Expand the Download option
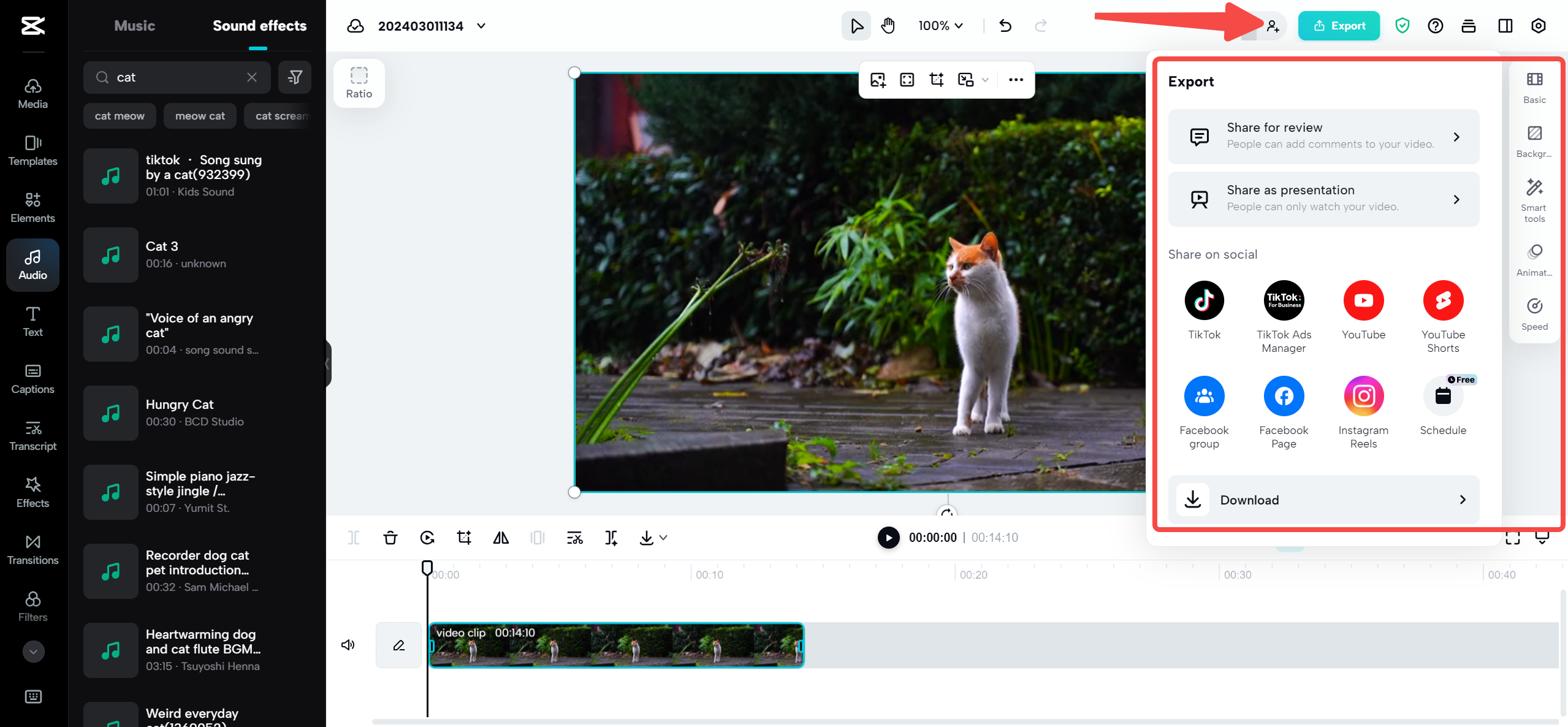 tap(1323, 500)
